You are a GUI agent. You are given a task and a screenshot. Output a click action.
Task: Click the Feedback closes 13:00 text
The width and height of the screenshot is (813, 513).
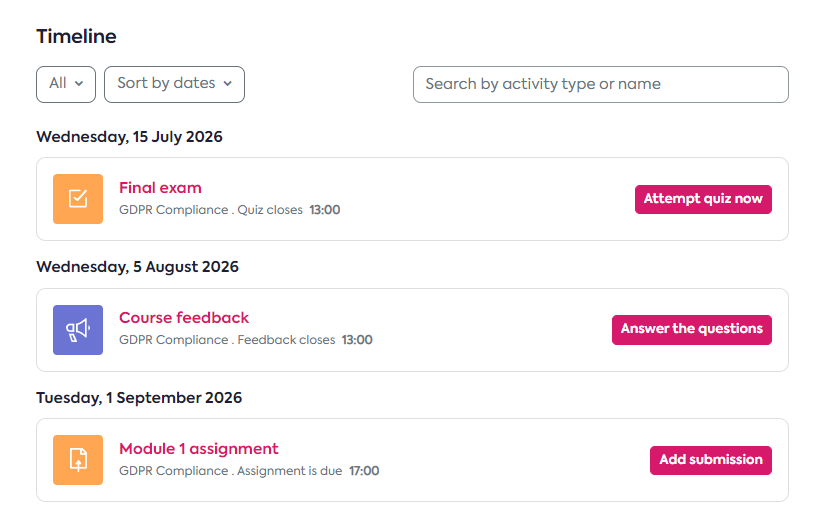(305, 341)
